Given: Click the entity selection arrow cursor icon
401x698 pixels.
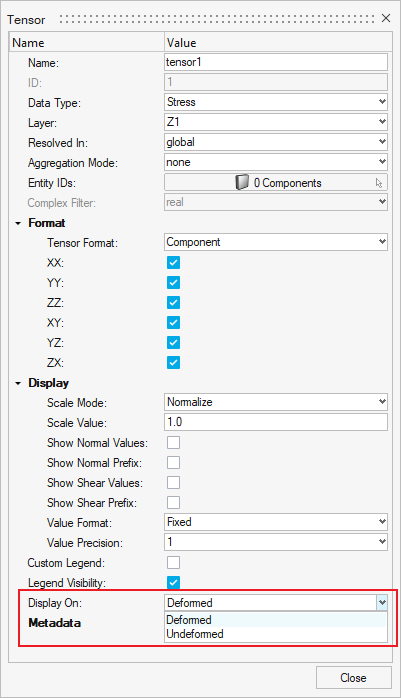Looking at the screenshot, I should pyautogui.click(x=379, y=183).
